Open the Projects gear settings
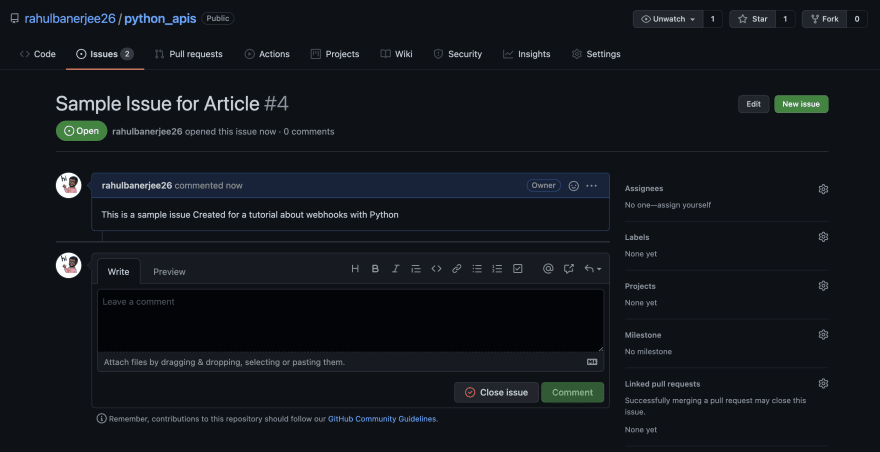The height and width of the screenshot is (452, 880). tap(823, 286)
